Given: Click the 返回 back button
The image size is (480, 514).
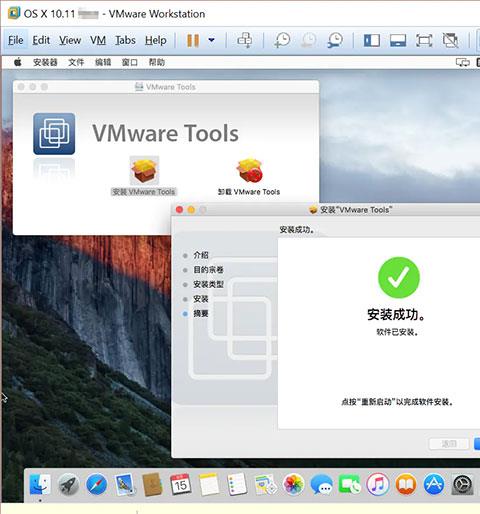Looking at the screenshot, I should pyautogui.click(x=449, y=444).
